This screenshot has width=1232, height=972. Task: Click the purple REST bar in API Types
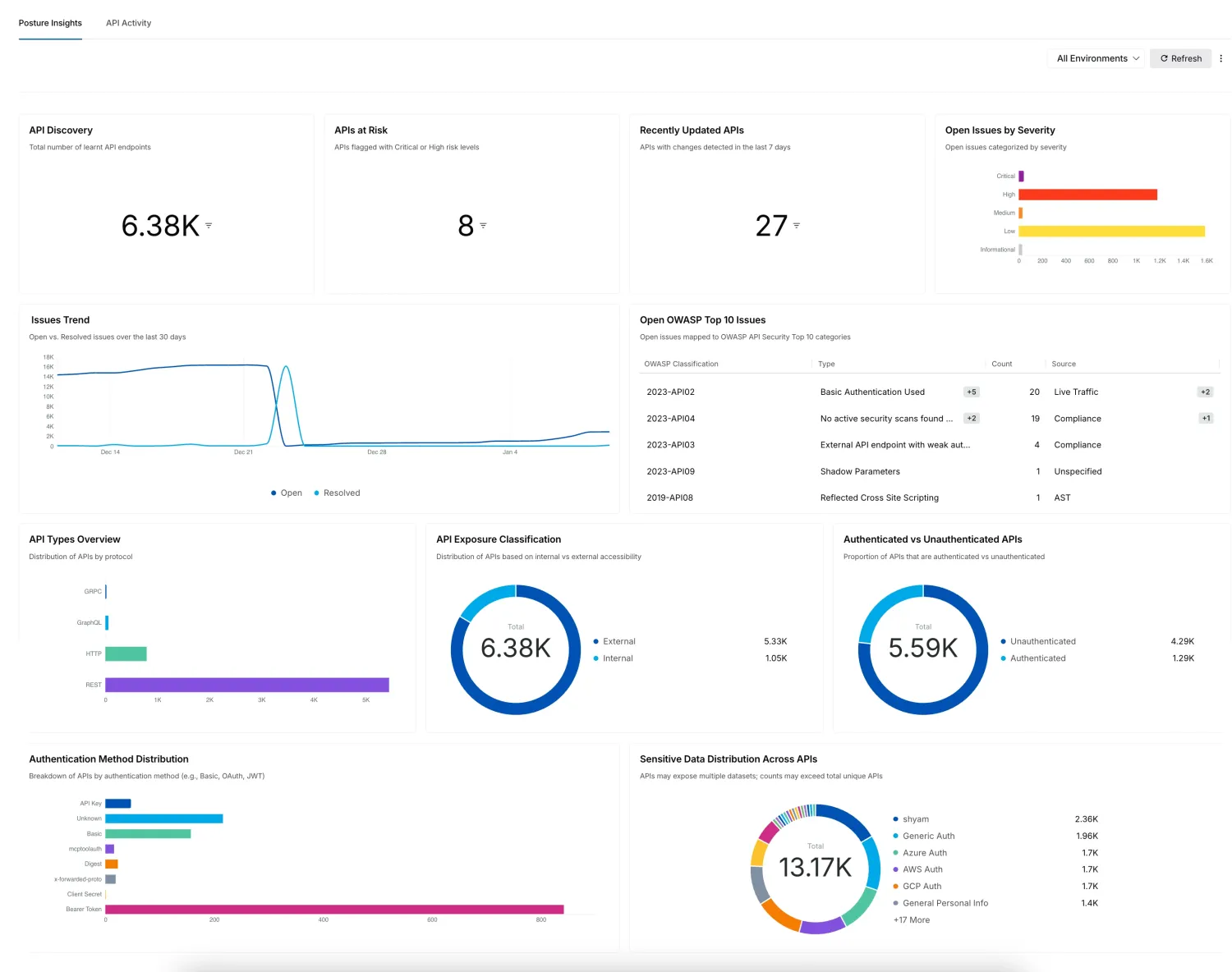[x=247, y=685]
